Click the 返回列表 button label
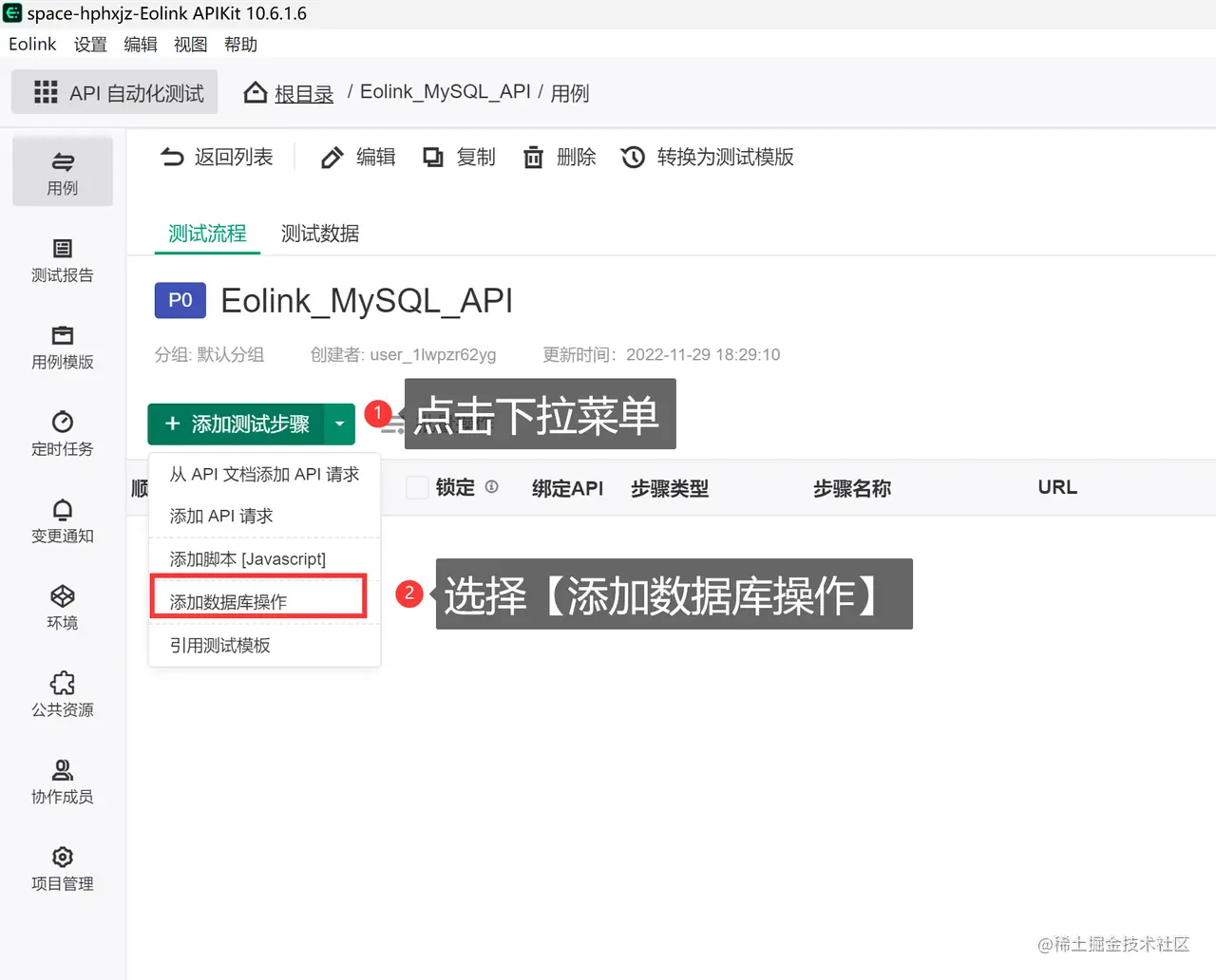The width and height of the screenshot is (1216, 980). pos(234,158)
